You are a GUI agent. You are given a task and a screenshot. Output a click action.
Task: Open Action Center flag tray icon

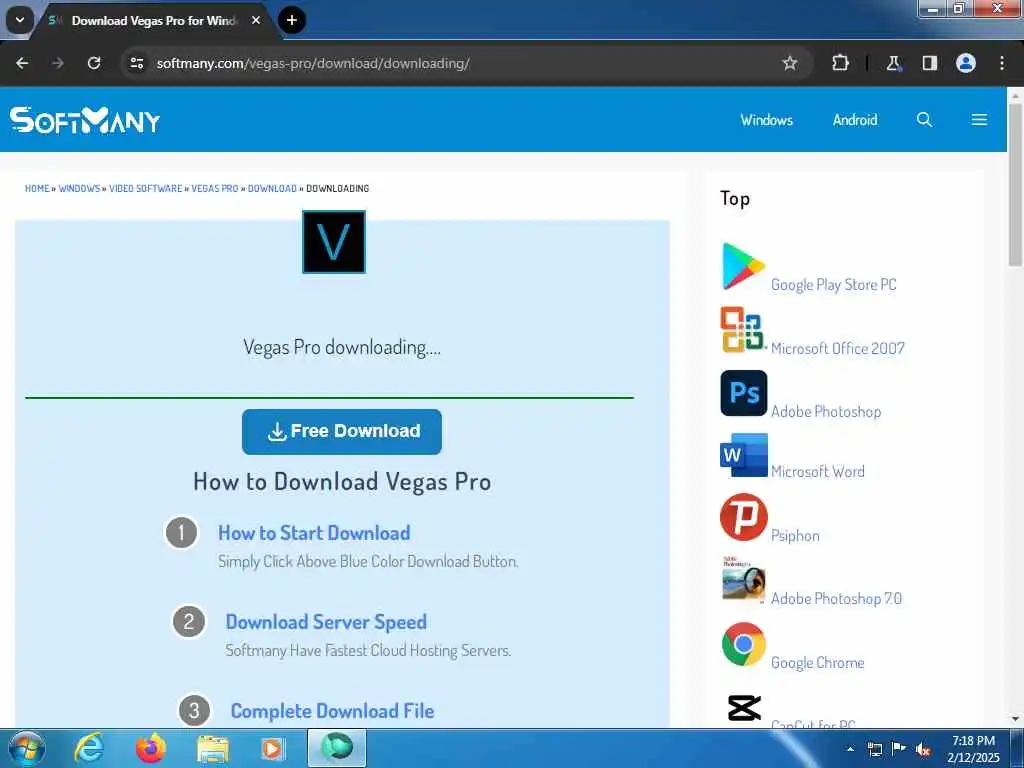tap(899, 749)
